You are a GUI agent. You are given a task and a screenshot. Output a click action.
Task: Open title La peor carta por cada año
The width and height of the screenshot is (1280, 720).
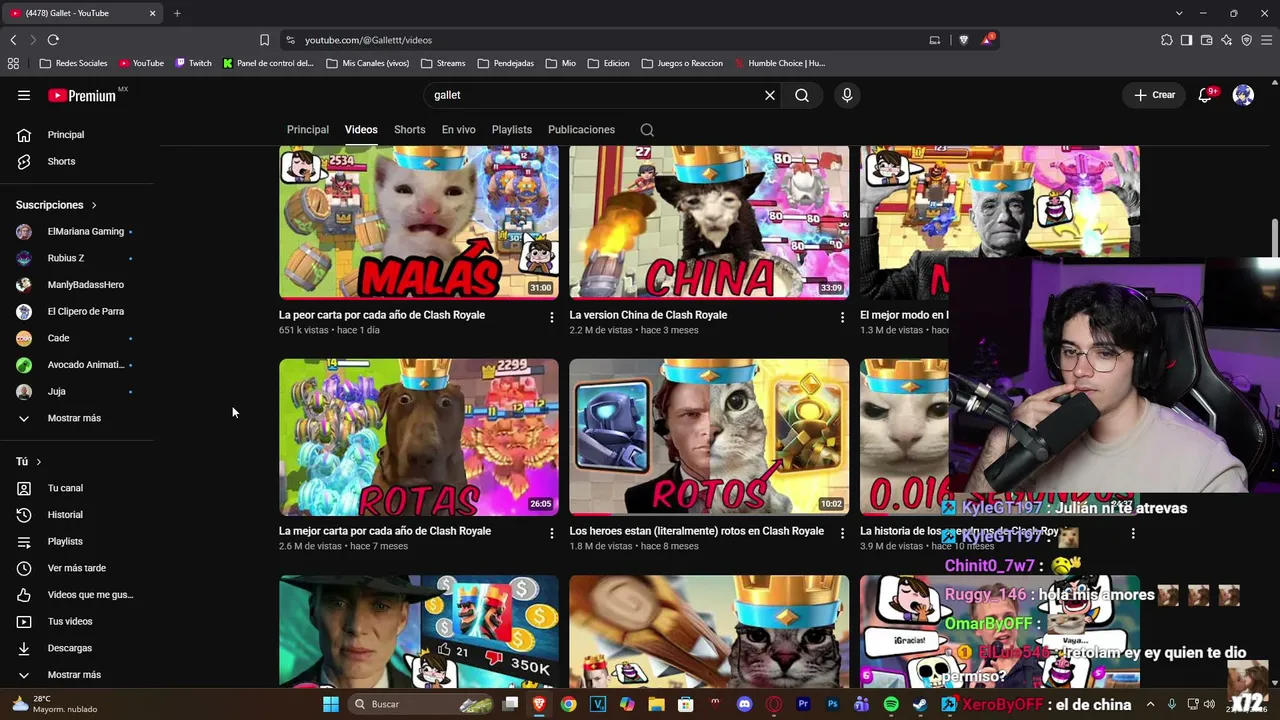(x=382, y=315)
